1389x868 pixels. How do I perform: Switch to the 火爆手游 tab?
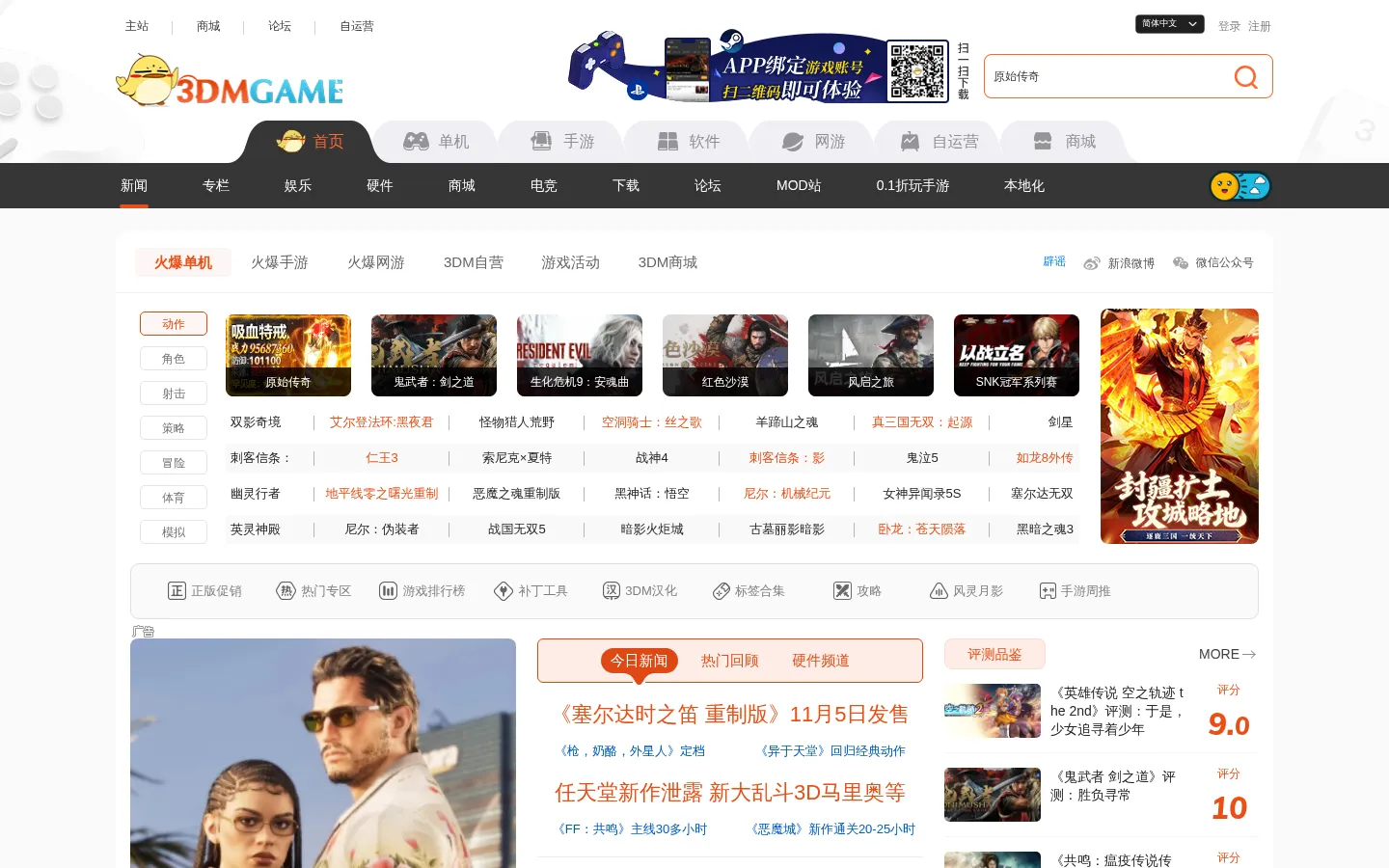pos(280,262)
